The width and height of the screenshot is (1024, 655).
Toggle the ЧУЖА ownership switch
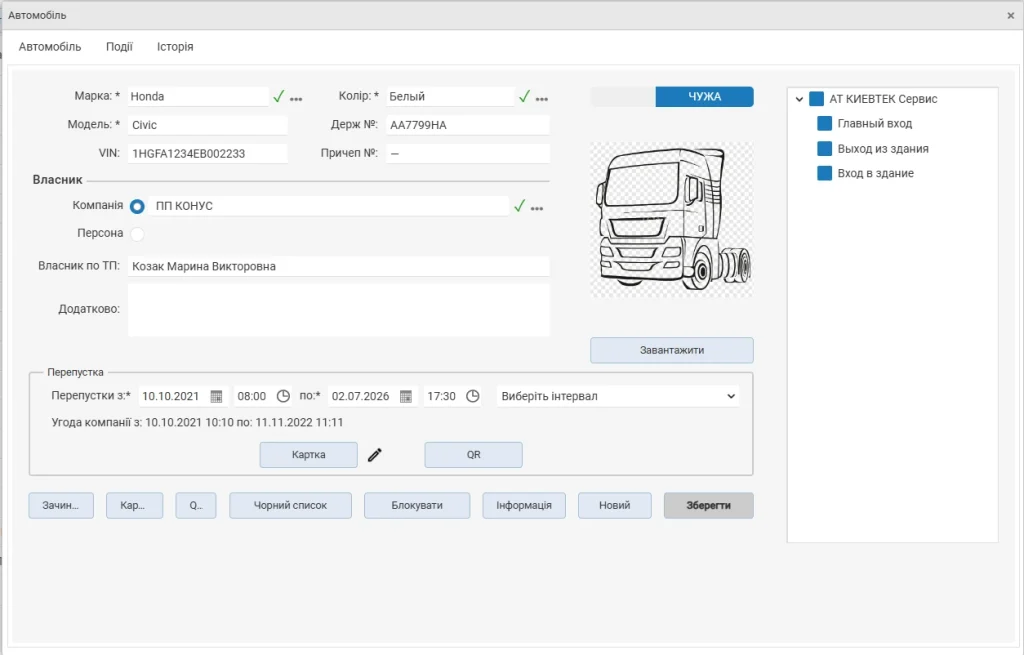(x=672, y=97)
